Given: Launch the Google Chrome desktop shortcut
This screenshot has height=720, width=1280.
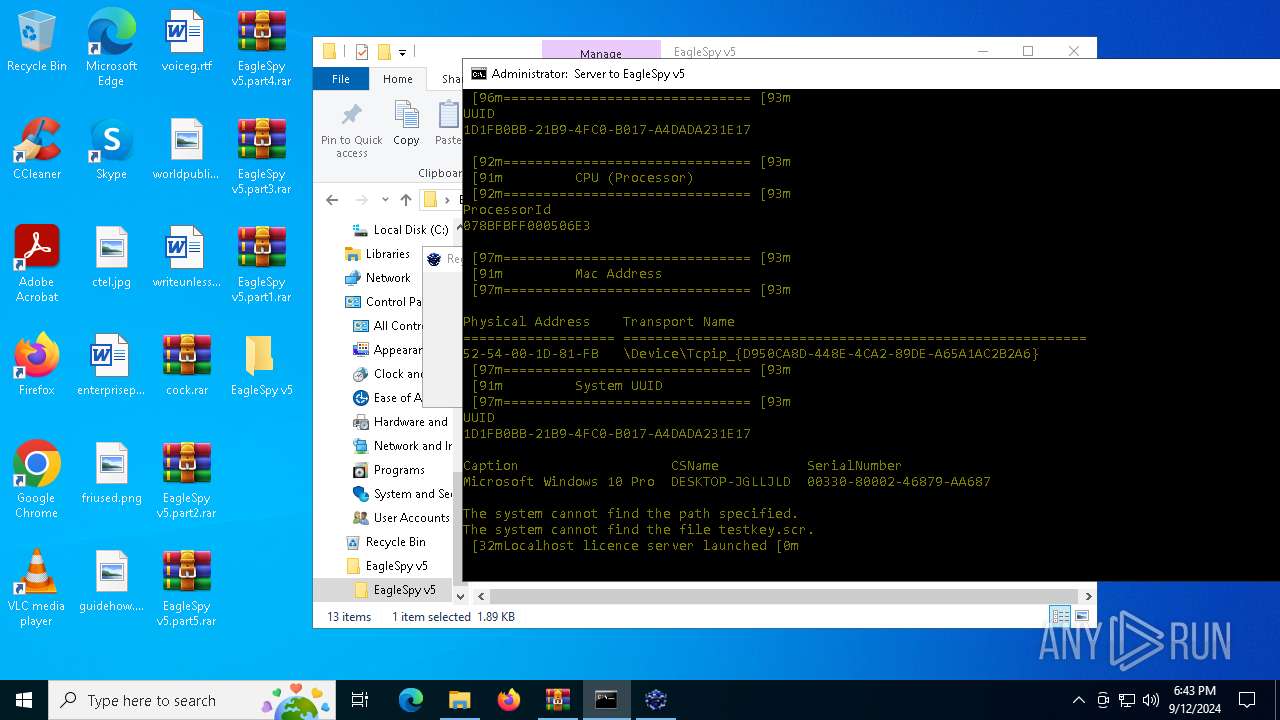Looking at the screenshot, I should [x=37, y=480].
